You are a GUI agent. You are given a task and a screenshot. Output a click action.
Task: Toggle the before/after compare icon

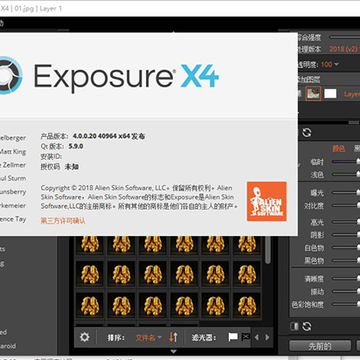point(294,327)
